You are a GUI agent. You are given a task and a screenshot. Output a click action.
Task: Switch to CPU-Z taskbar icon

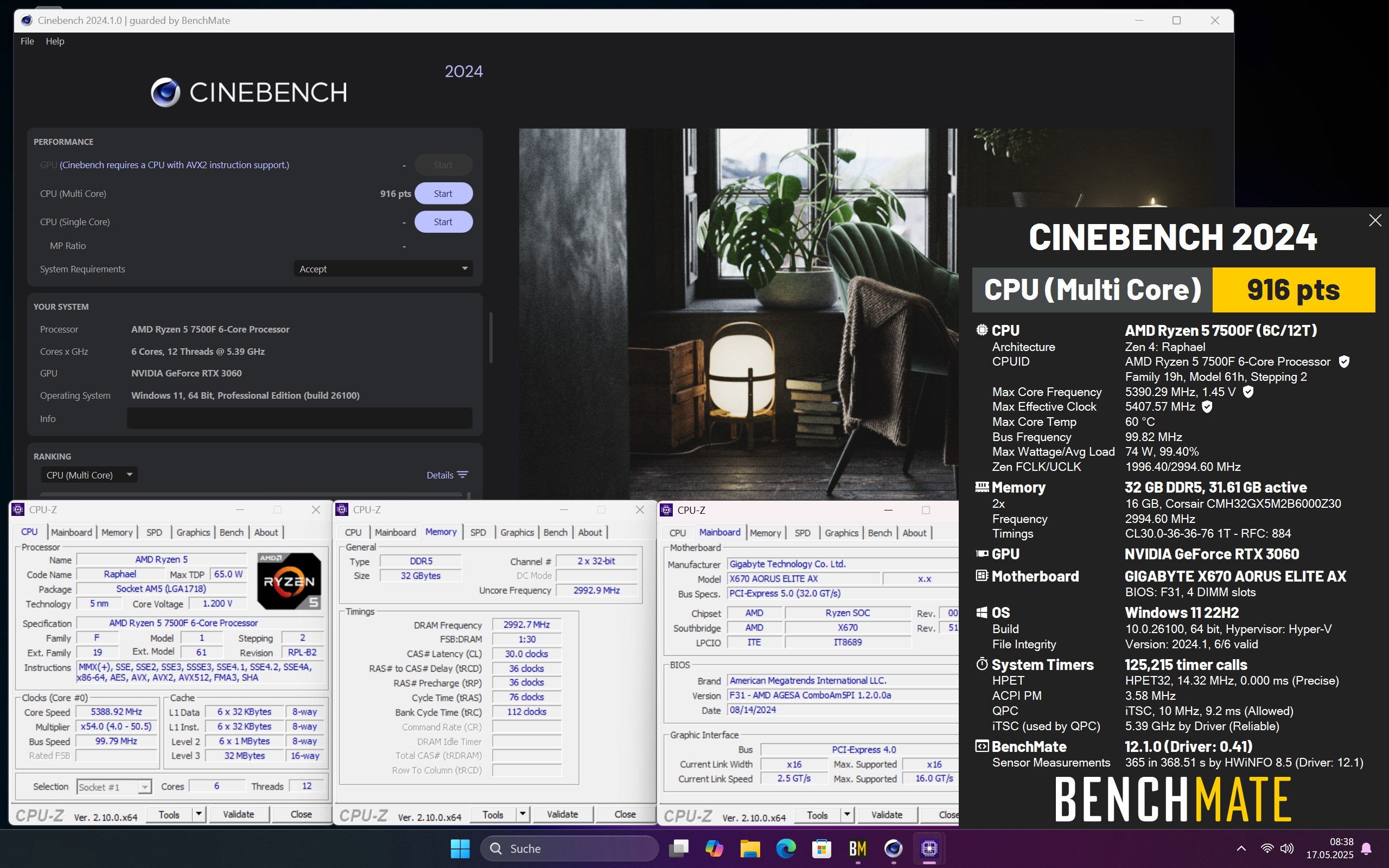929,848
